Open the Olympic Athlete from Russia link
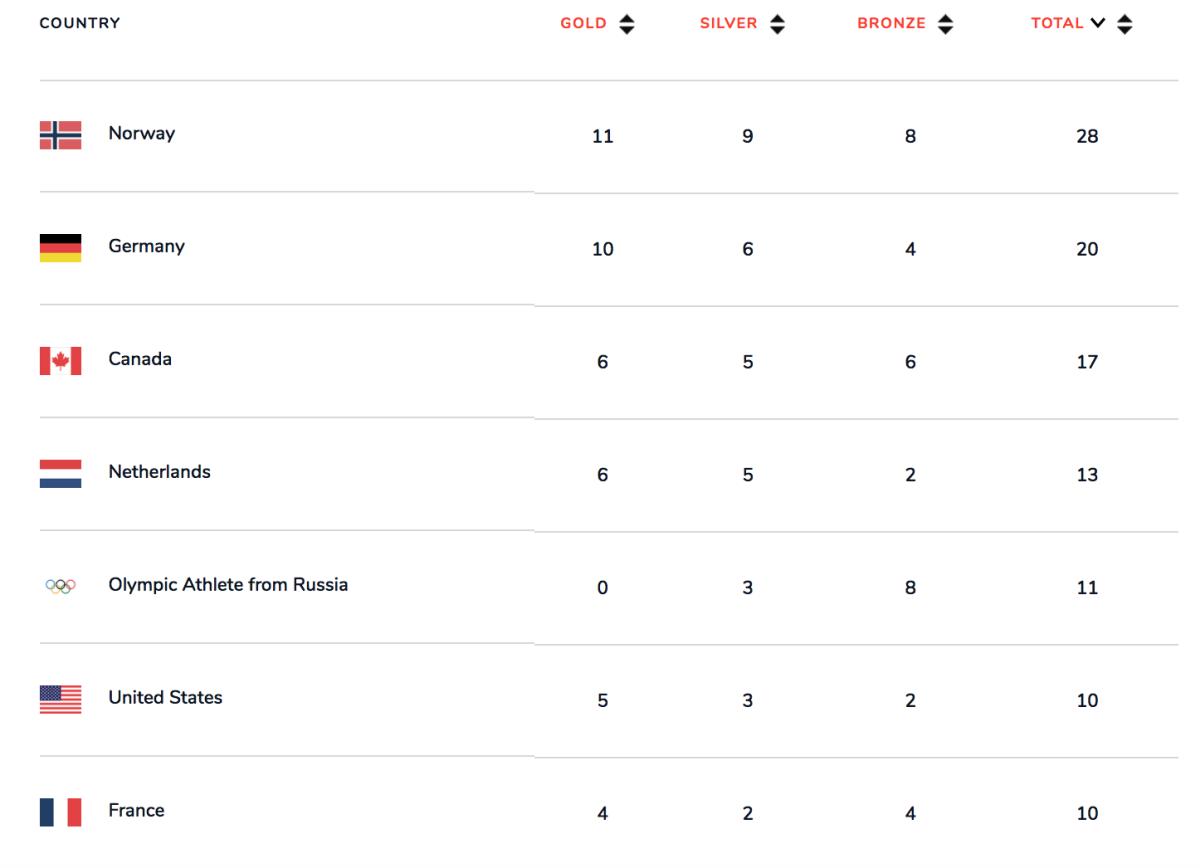Screen dimensions: 1200x868 [228, 585]
